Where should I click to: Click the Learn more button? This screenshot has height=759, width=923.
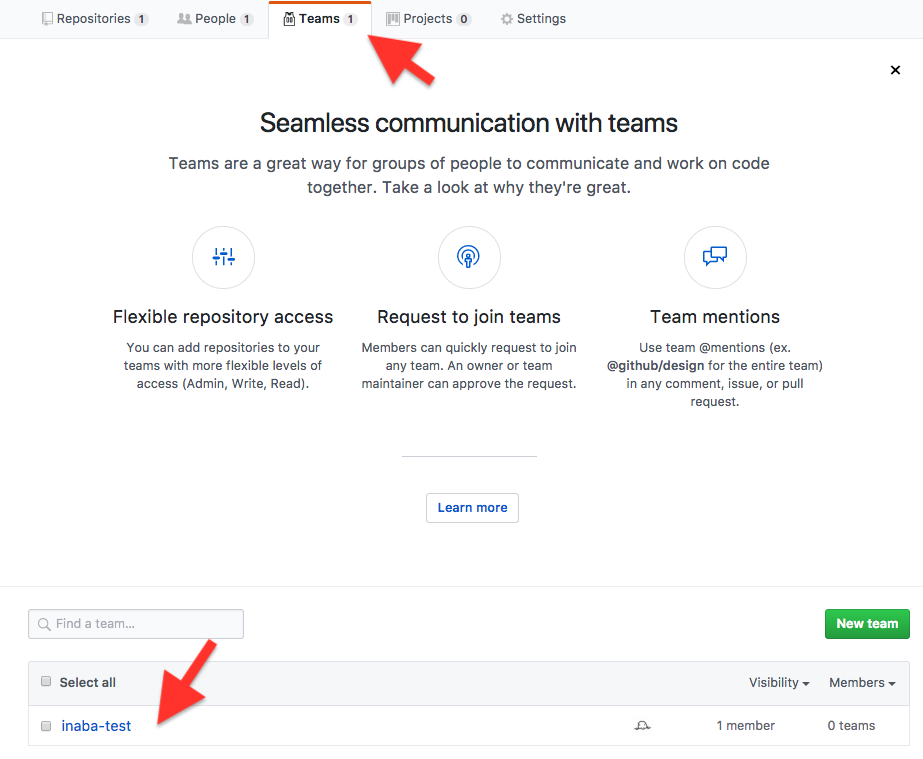(472, 508)
